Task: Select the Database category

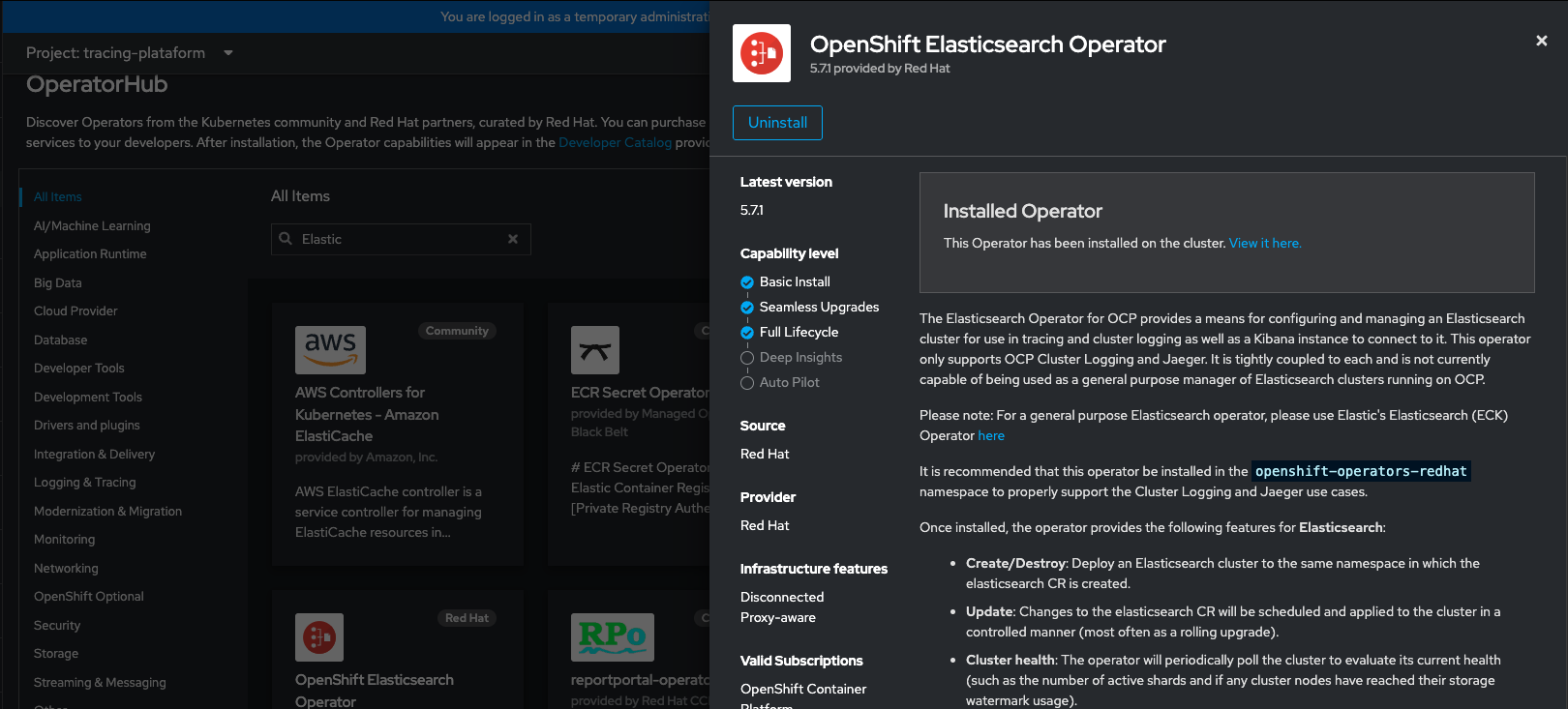Action: point(60,340)
